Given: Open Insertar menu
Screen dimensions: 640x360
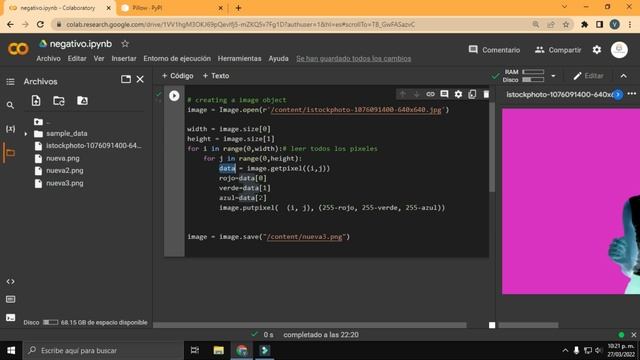Looking at the screenshot, I should tap(124, 59).
